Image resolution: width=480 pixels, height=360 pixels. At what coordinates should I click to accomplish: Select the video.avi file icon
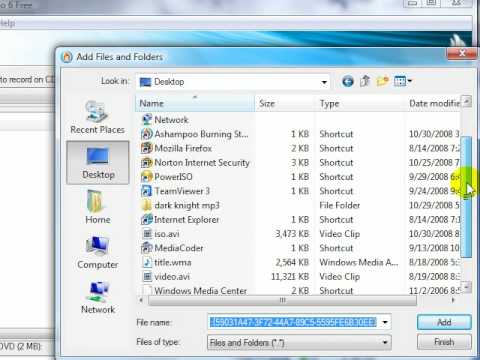pyautogui.click(x=146, y=277)
